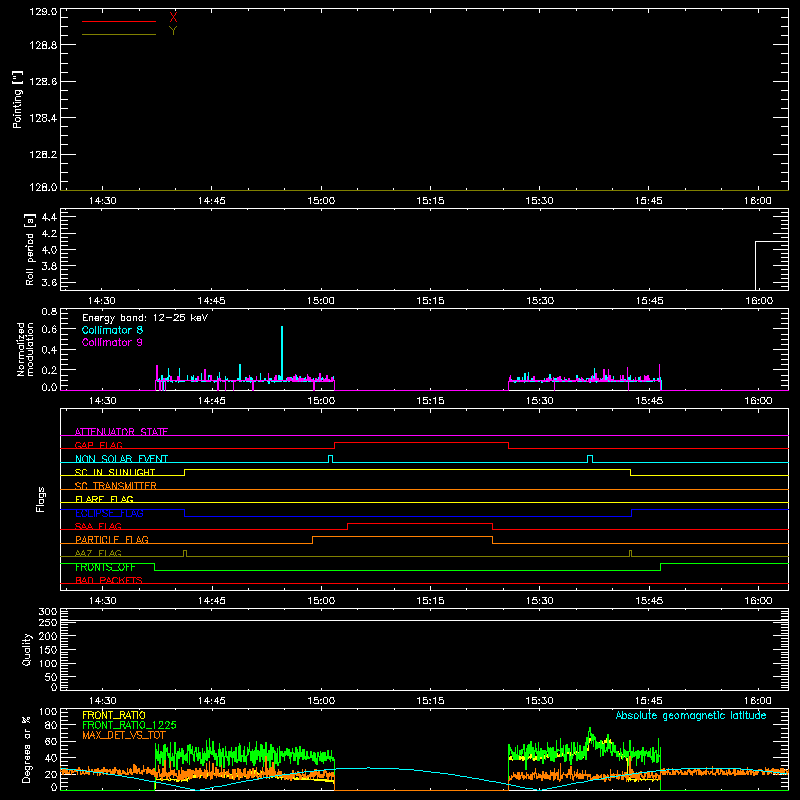
Task: Click the Collimator 8 legend label
Action: (112, 330)
